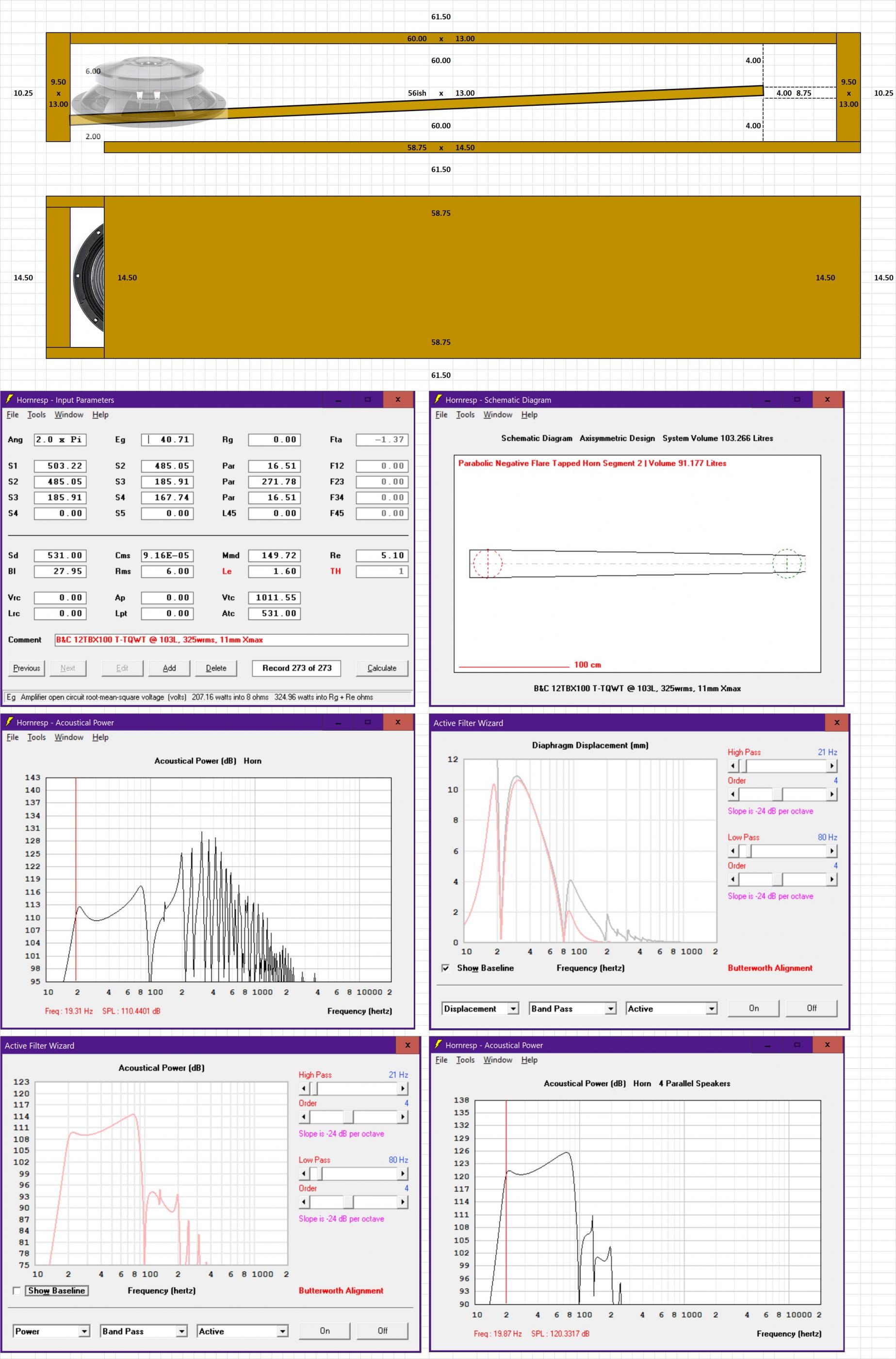Open Active dropdown in Displacement wizard
This screenshot has height=1359, width=896.
[712, 1009]
